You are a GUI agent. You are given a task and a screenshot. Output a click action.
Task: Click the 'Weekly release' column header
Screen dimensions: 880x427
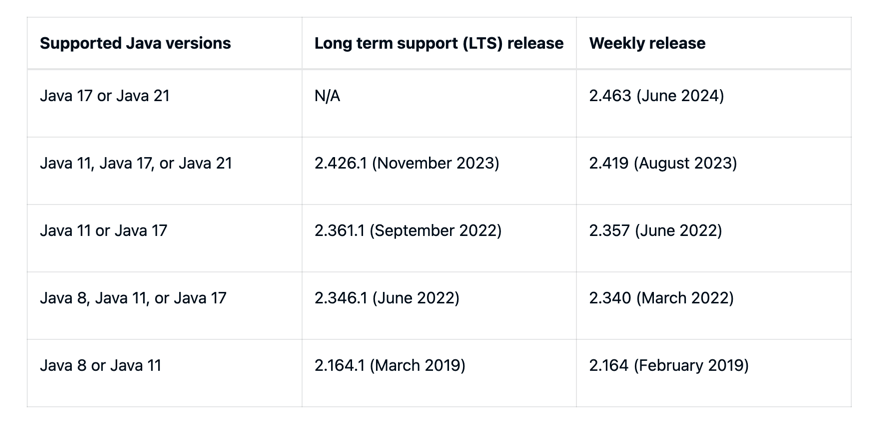647,44
